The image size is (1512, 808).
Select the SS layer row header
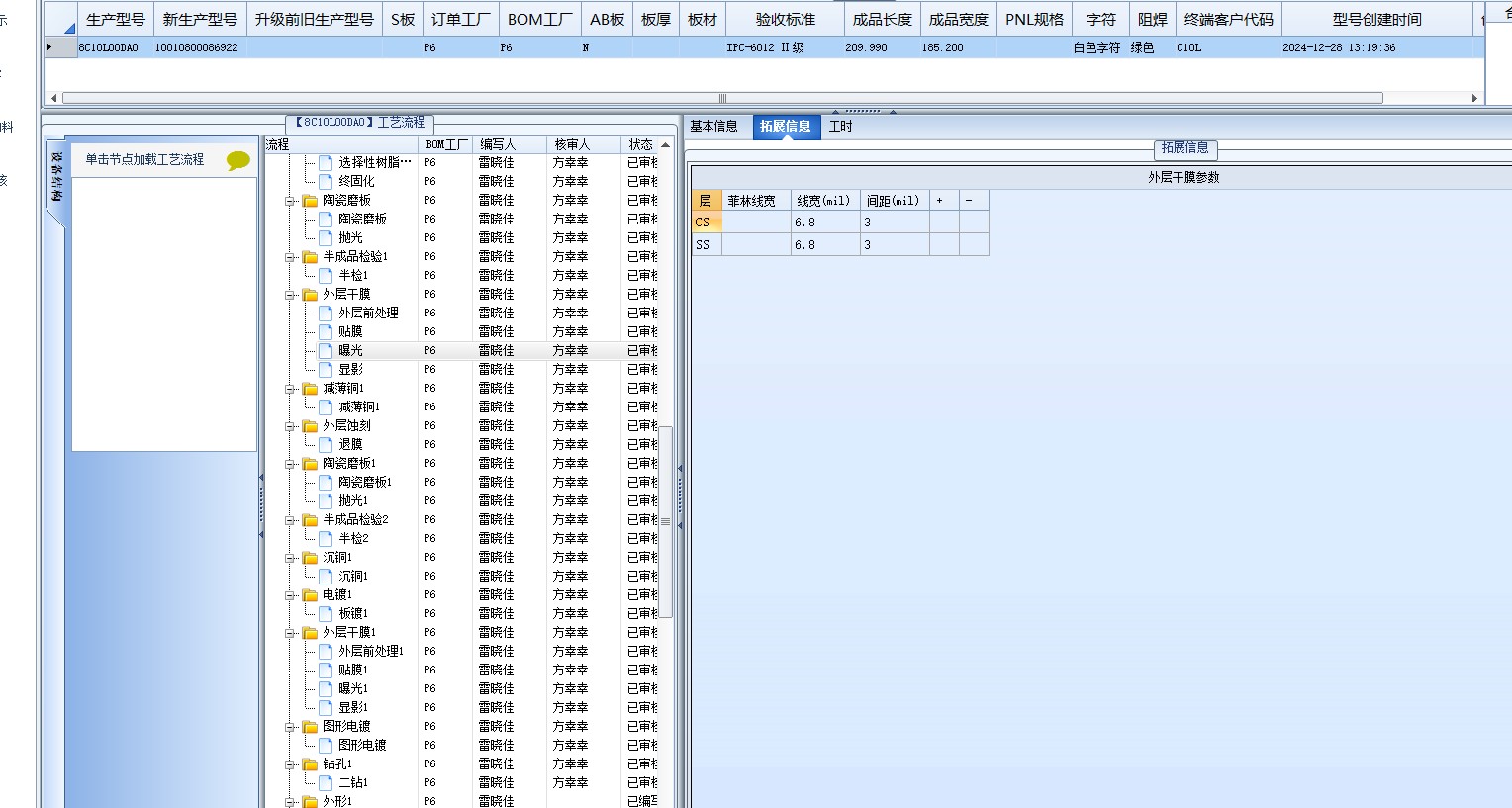tap(707, 244)
